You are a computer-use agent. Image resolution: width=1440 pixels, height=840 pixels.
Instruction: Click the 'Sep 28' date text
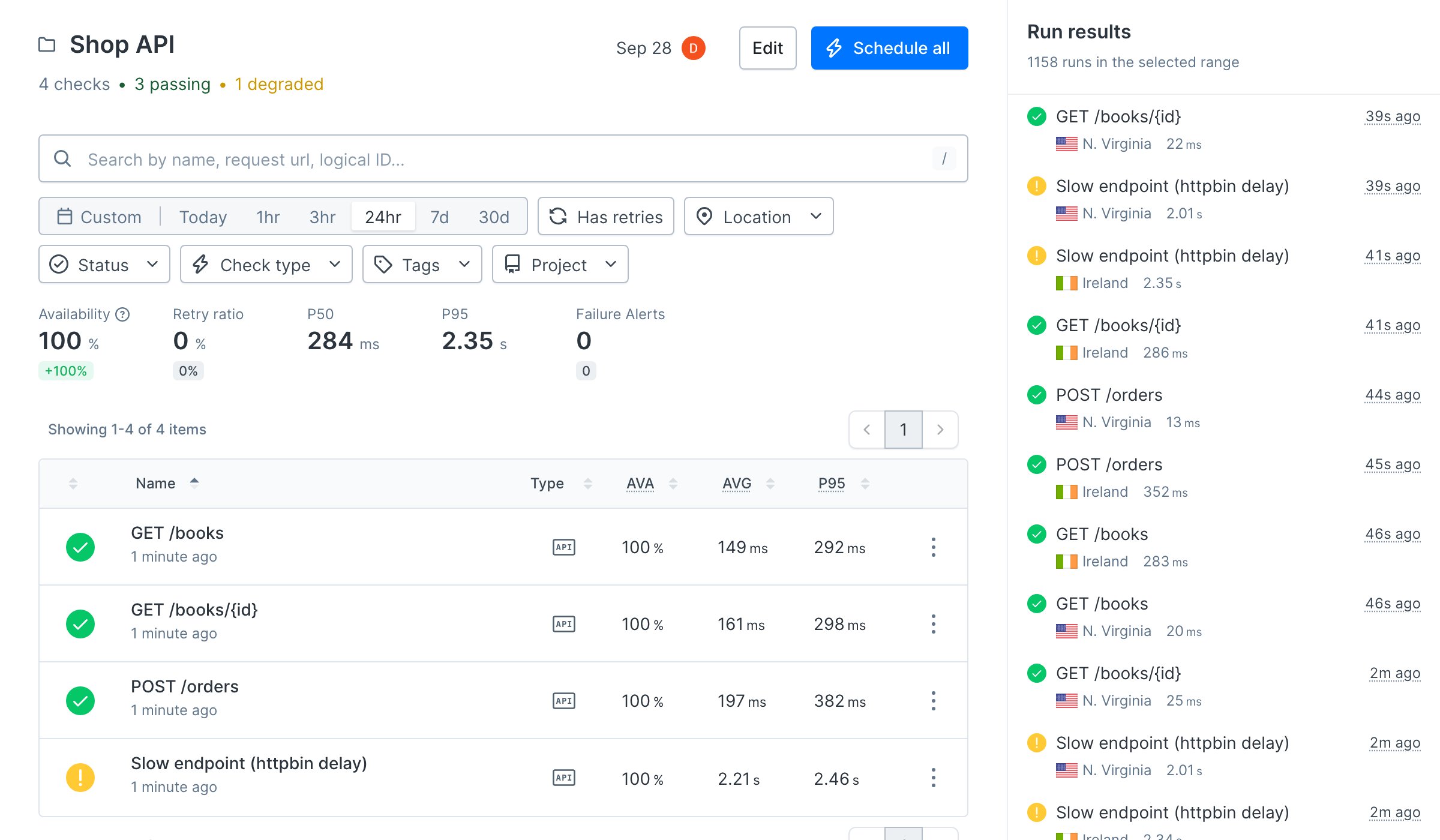coord(643,48)
